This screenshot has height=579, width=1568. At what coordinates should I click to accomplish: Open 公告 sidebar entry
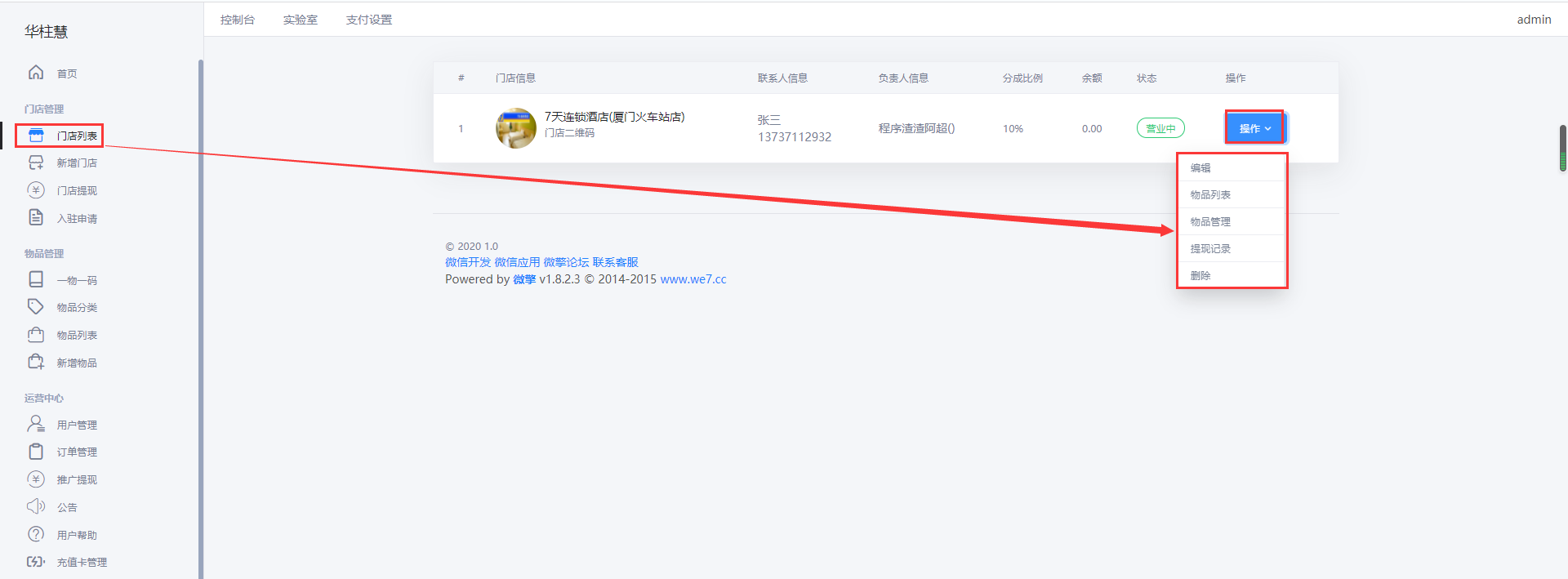point(67,508)
